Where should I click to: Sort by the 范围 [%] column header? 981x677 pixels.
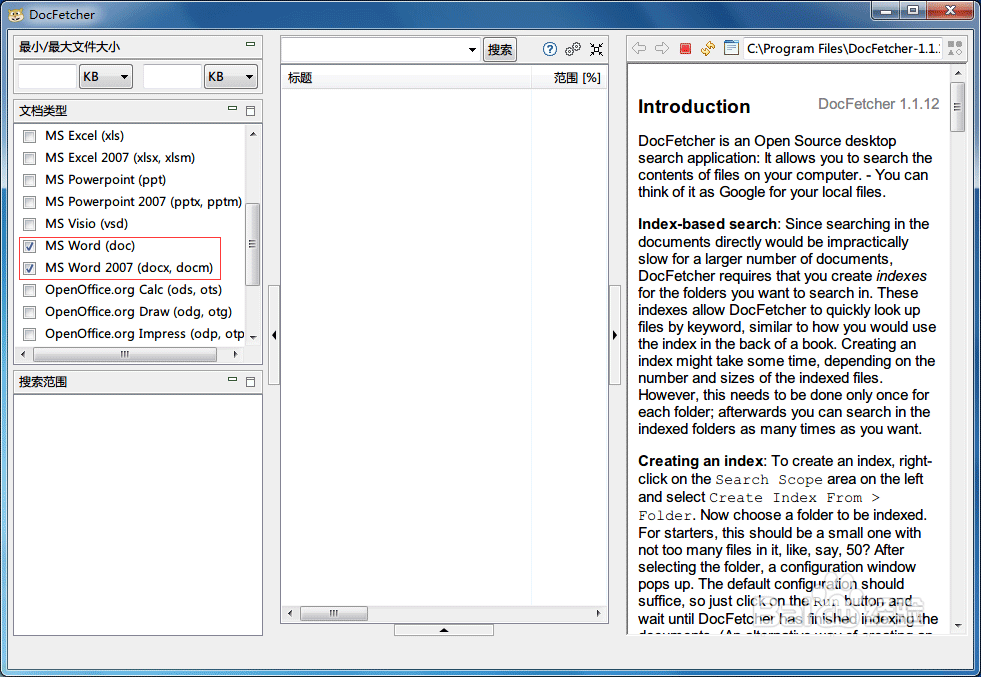569,78
